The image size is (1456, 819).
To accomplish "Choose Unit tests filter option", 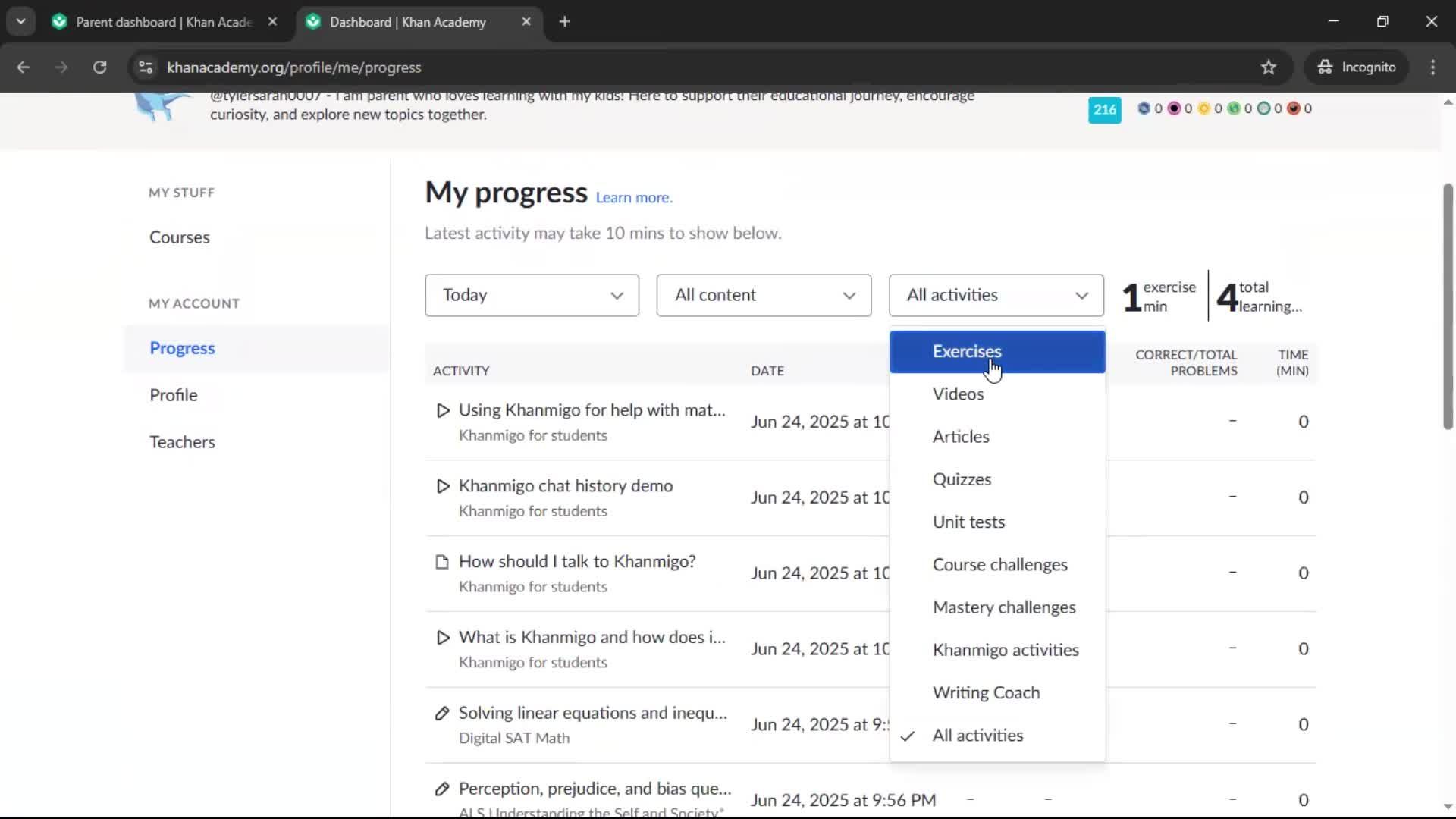I will click(x=997, y=522).
